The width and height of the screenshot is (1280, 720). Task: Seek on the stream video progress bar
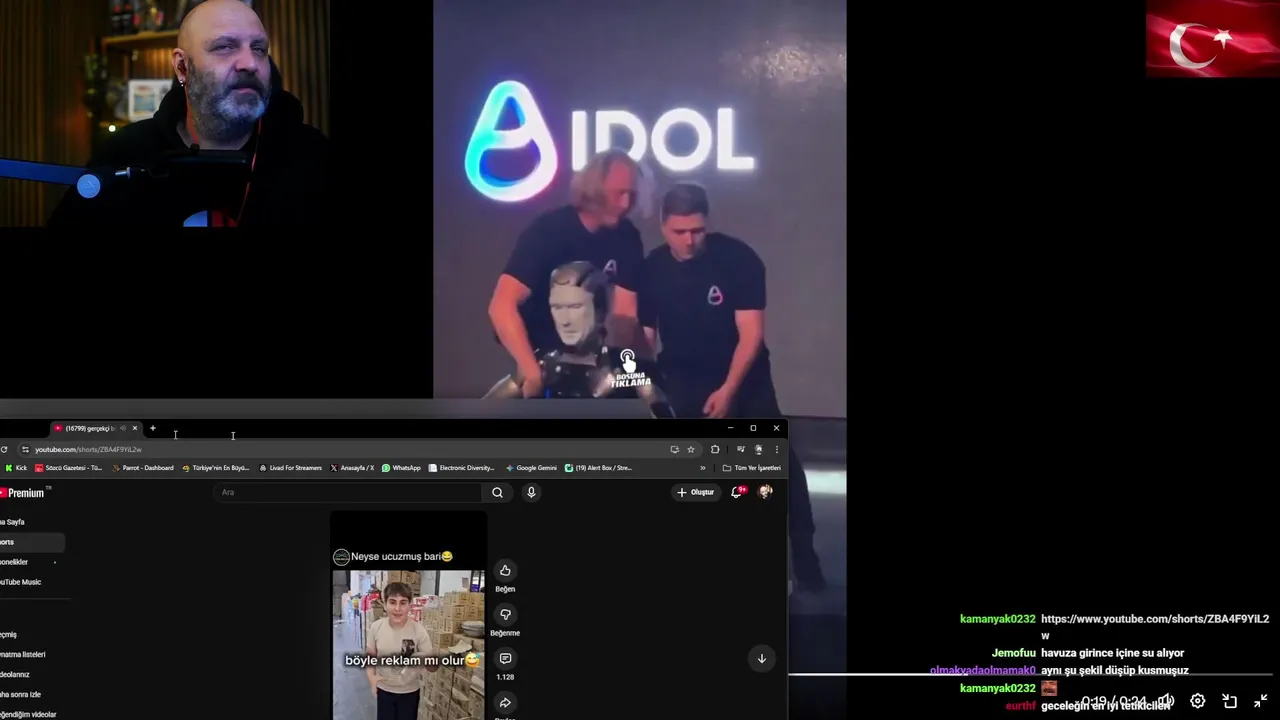coord(1030,675)
